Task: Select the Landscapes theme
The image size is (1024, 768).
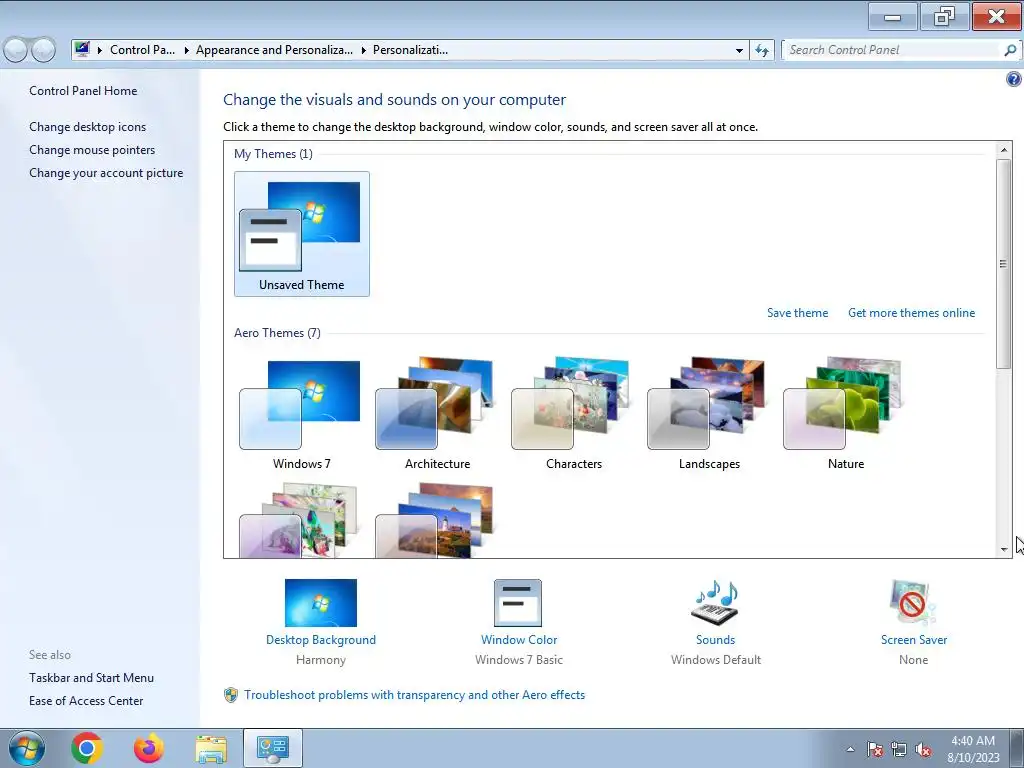Action: pyautogui.click(x=709, y=414)
